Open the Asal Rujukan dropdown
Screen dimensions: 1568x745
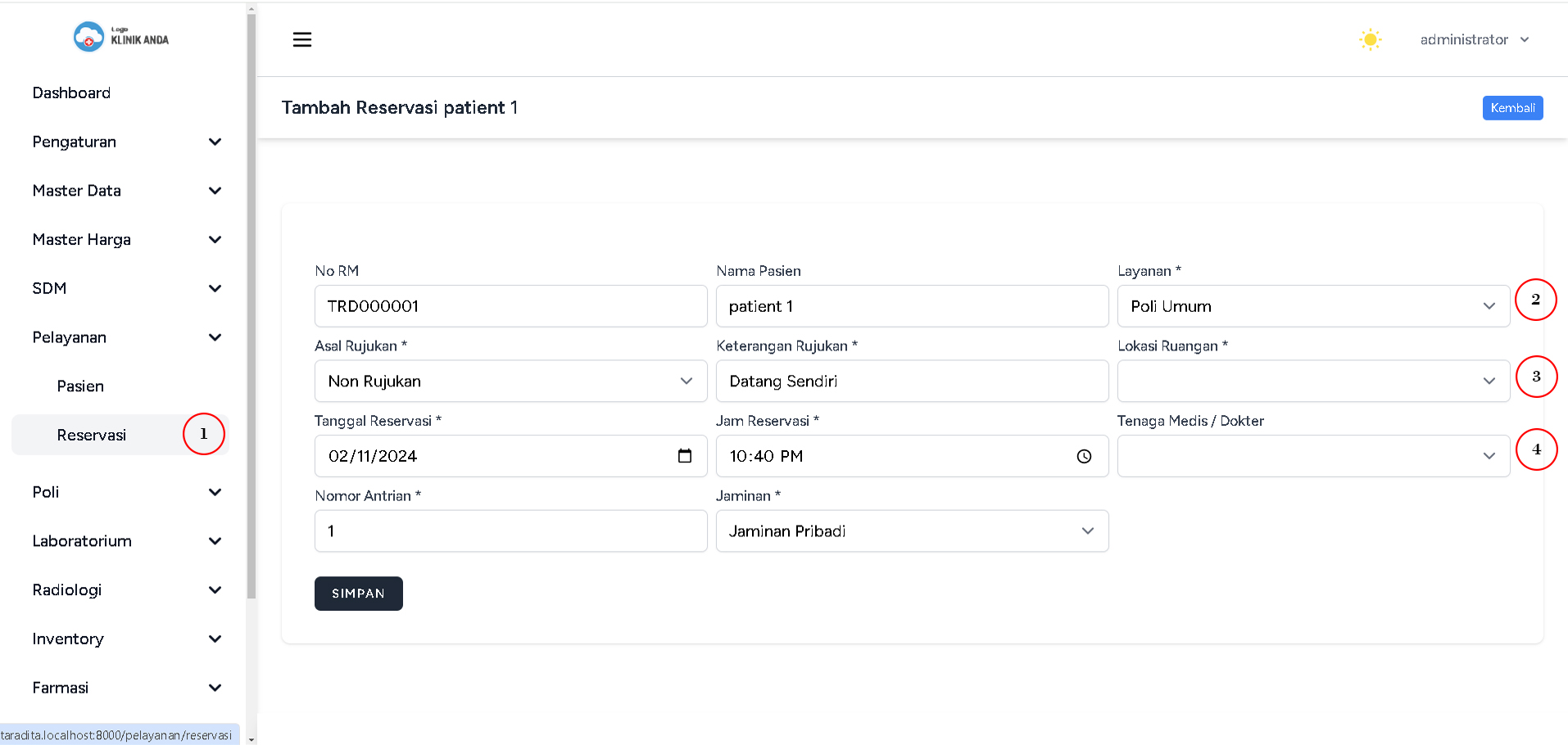click(x=510, y=382)
